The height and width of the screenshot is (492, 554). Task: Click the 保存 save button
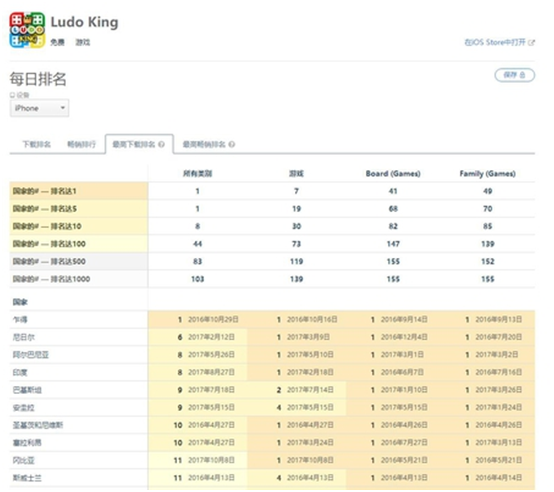514,75
